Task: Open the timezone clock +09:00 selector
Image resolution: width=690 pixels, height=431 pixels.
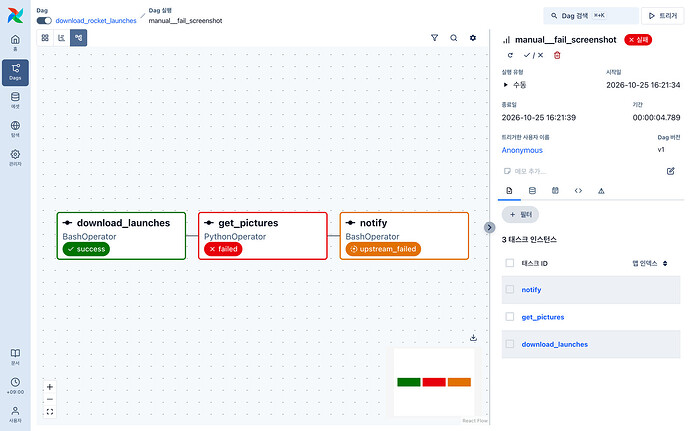Action: [x=15, y=386]
